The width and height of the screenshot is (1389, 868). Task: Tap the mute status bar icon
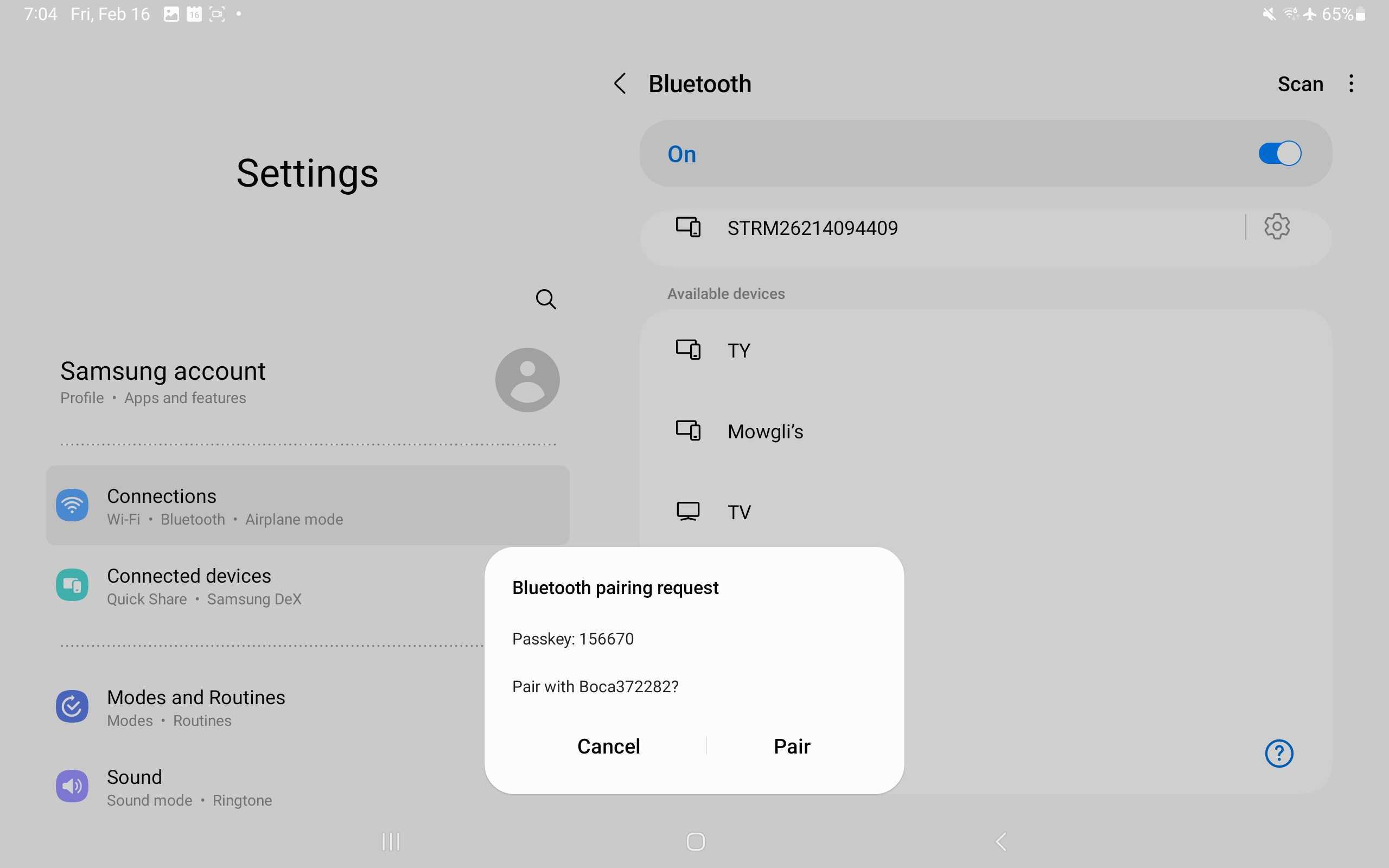click(x=1269, y=14)
